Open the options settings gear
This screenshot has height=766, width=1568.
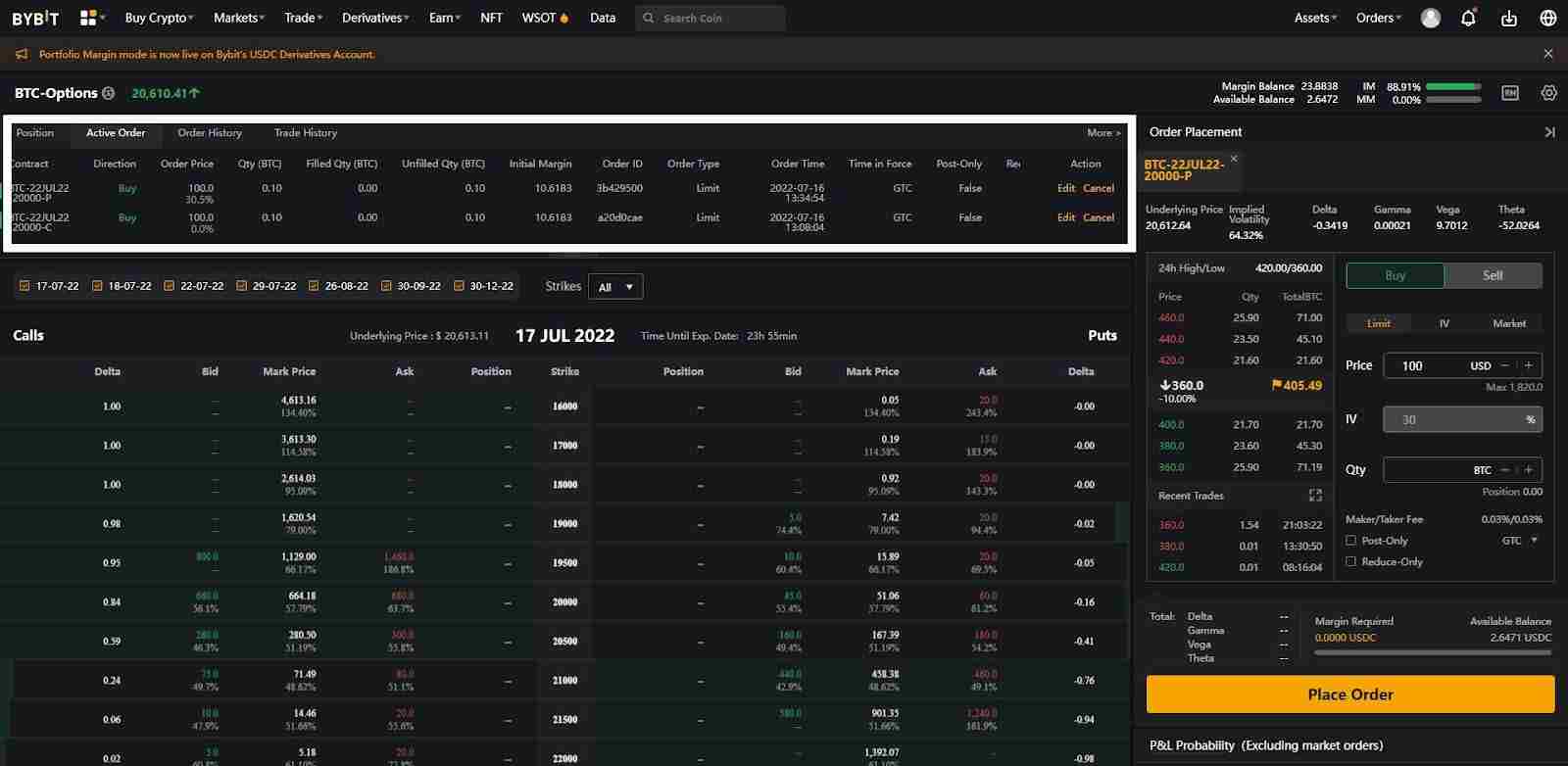tap(1548, 93)
